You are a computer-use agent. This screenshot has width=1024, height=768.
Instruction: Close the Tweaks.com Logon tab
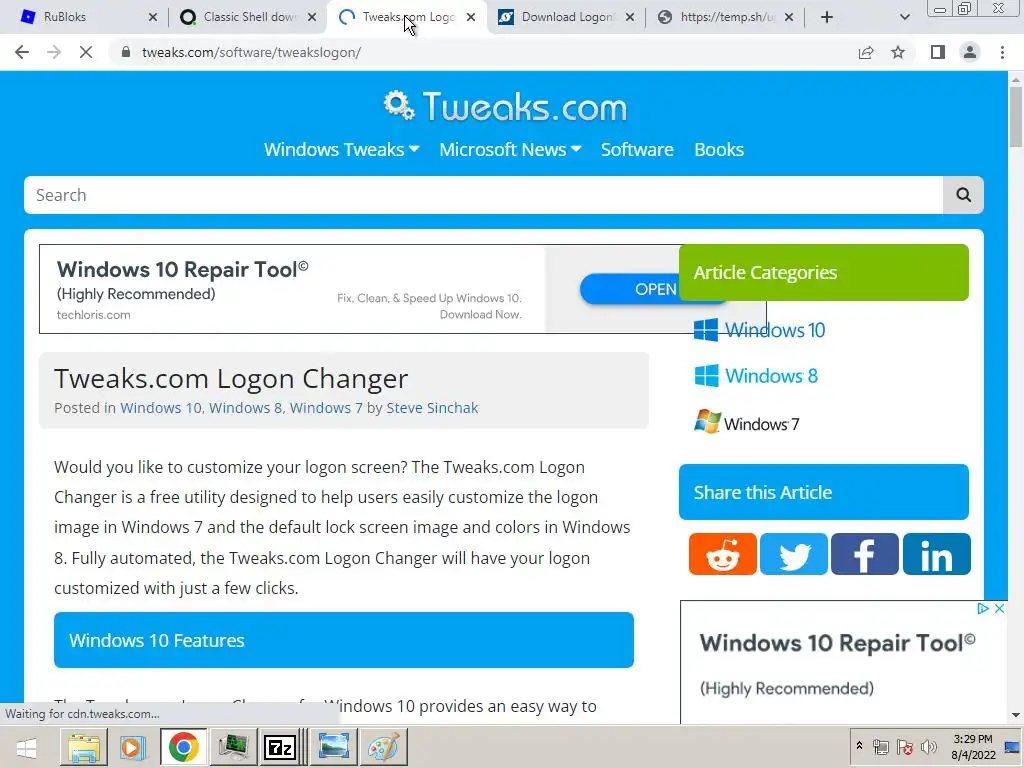(471, 17)
